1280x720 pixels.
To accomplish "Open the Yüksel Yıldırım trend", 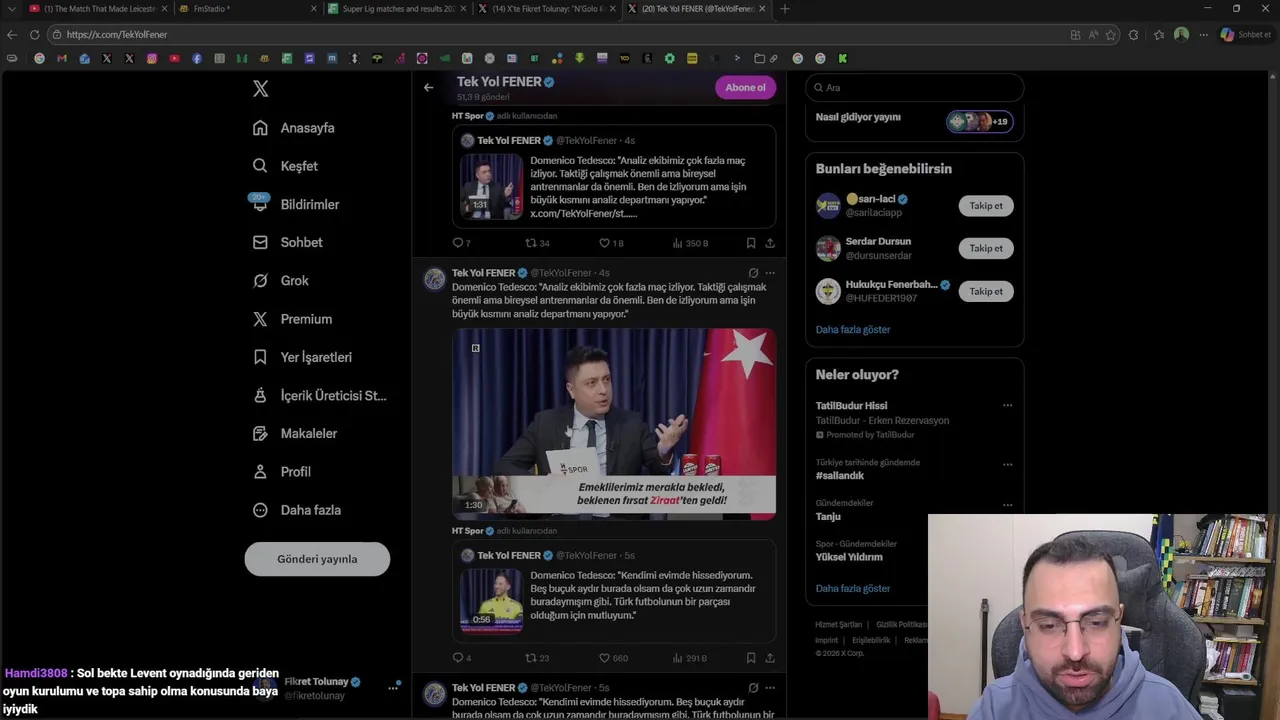I will (849, 557).
